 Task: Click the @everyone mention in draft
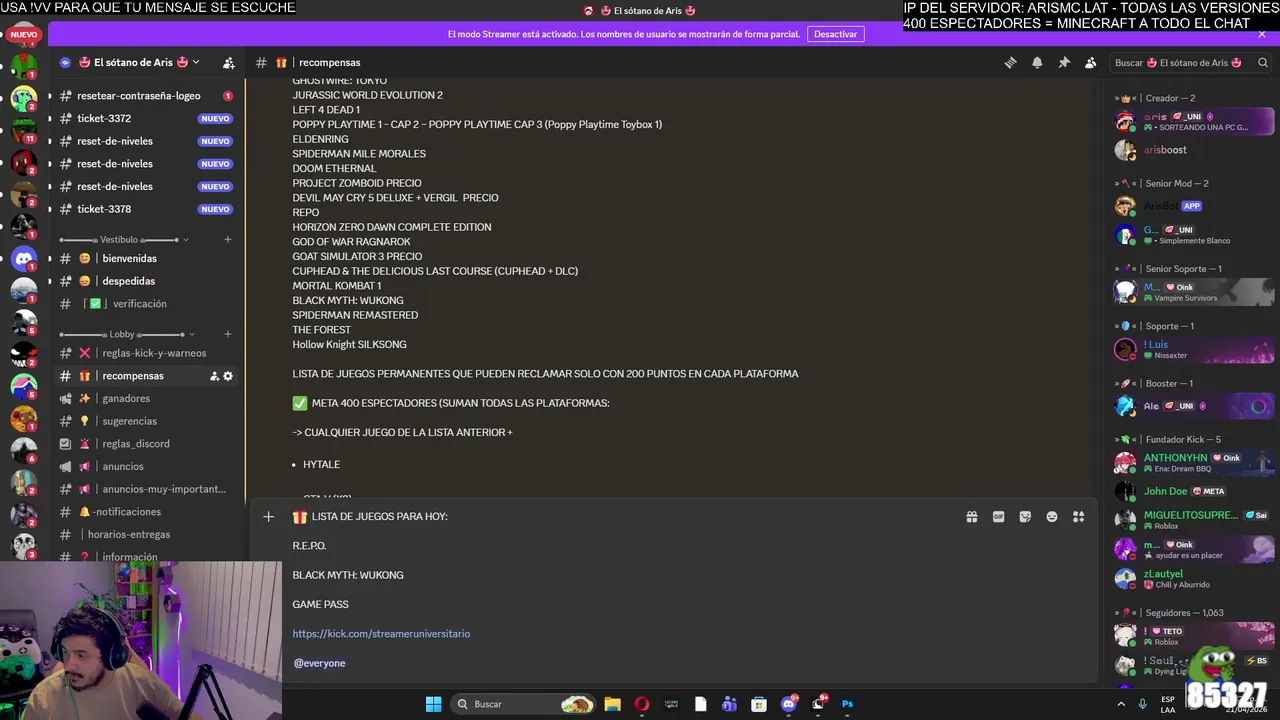tap(319, 663)
